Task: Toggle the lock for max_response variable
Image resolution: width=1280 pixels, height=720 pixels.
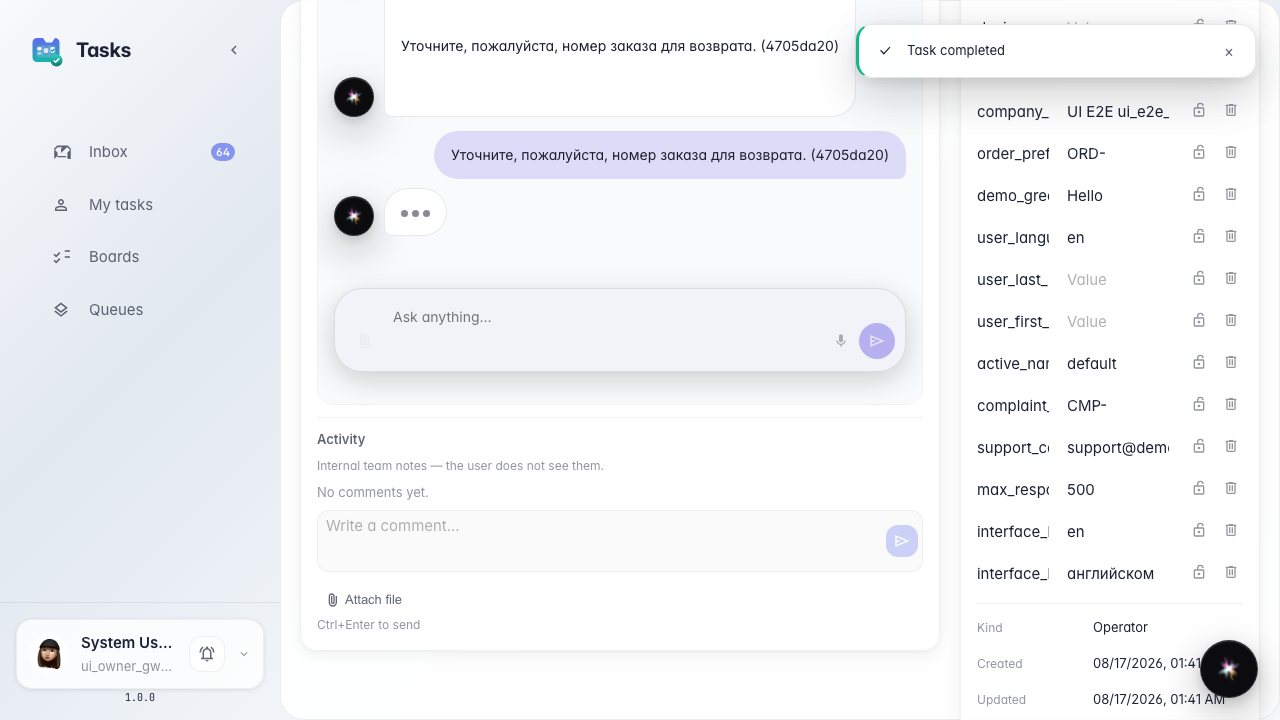Action: point(1199,488)
